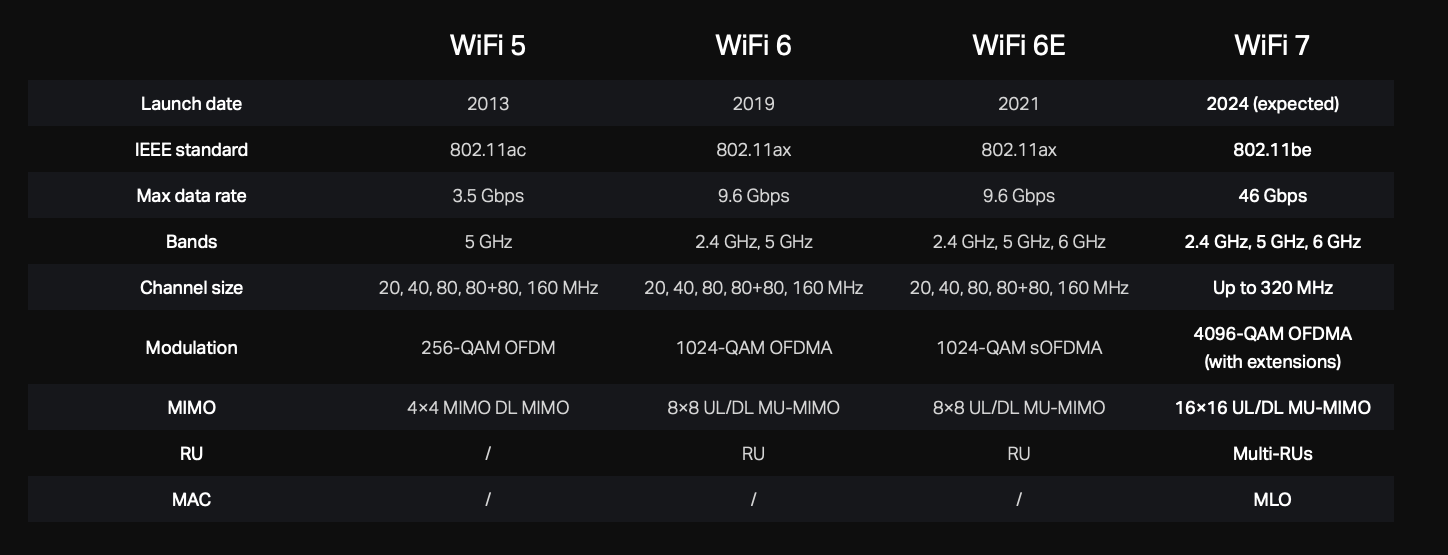Select the 802.11be cell
The width and height of the screenshot is (1448, 555).
pos(1272,150)
